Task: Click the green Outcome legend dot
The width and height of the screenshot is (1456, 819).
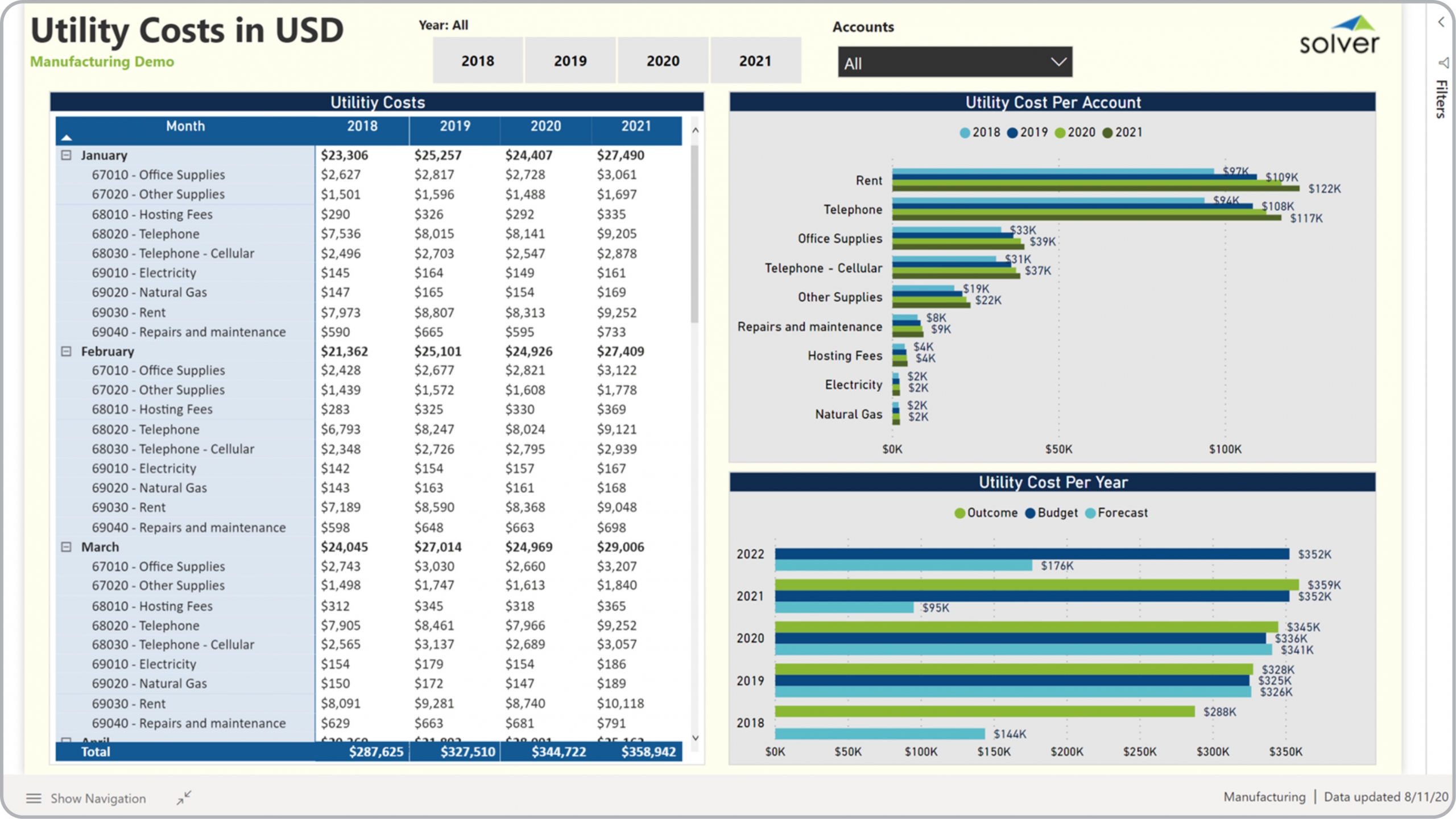Action: (x=961, y=512)
